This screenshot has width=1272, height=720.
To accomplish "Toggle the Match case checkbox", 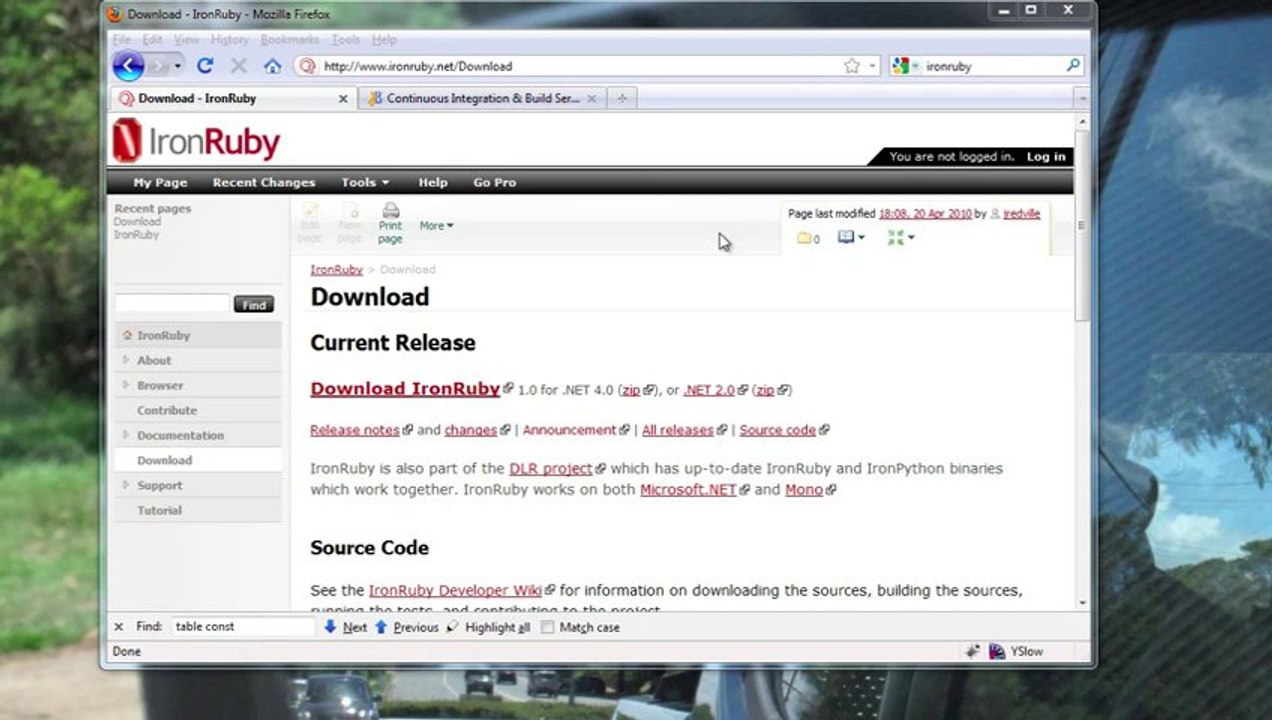I will tap(547, 627).
